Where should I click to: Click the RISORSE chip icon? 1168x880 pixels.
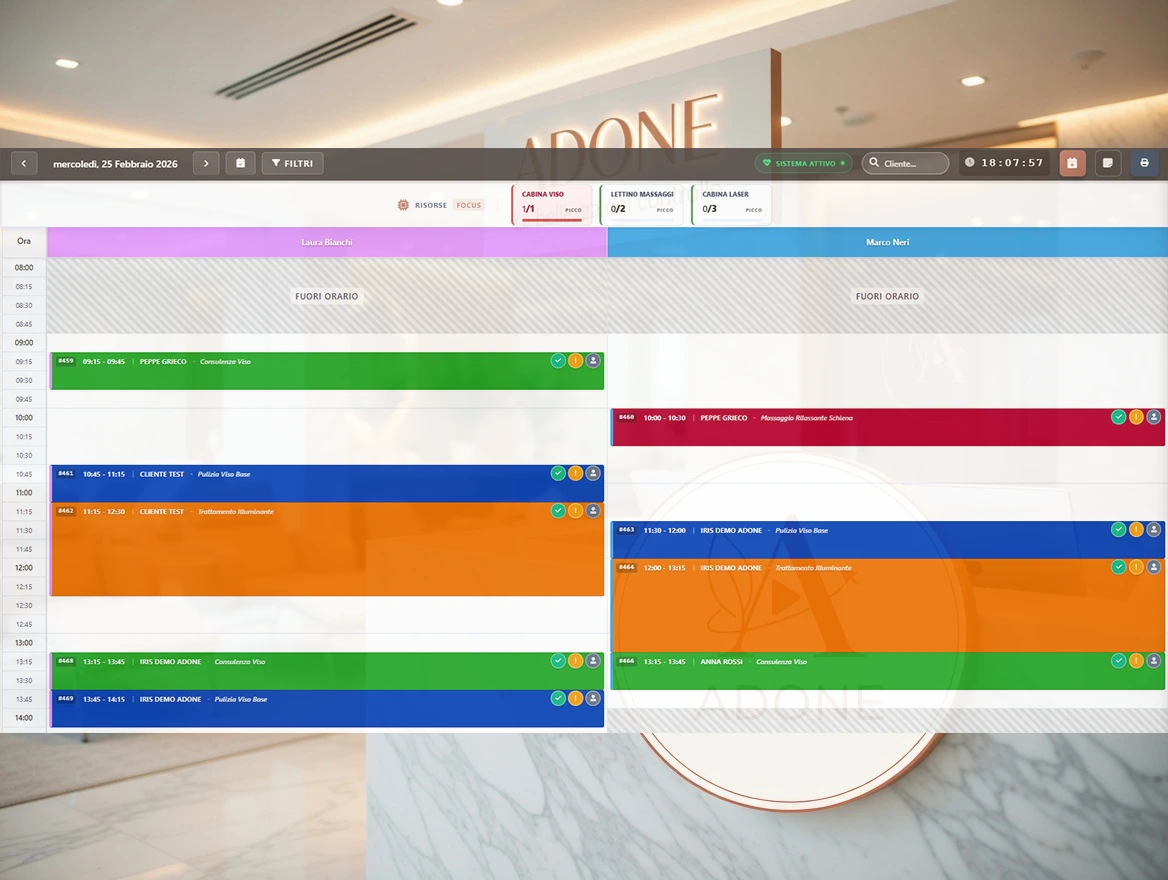tap(403, 205)
